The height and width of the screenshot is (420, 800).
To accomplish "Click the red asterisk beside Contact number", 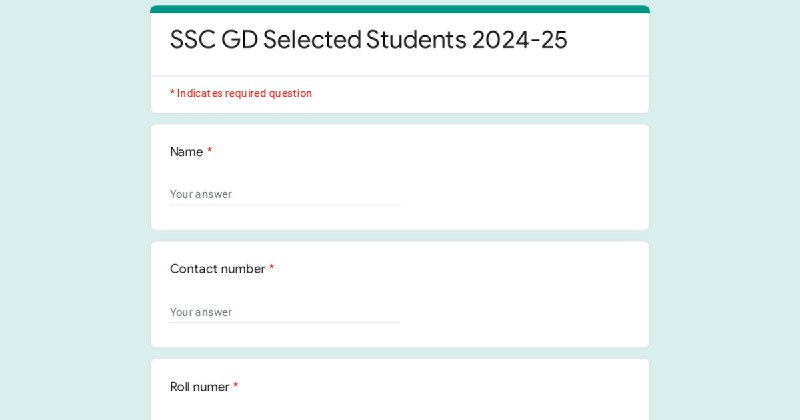I will click(x=271, y=267).
